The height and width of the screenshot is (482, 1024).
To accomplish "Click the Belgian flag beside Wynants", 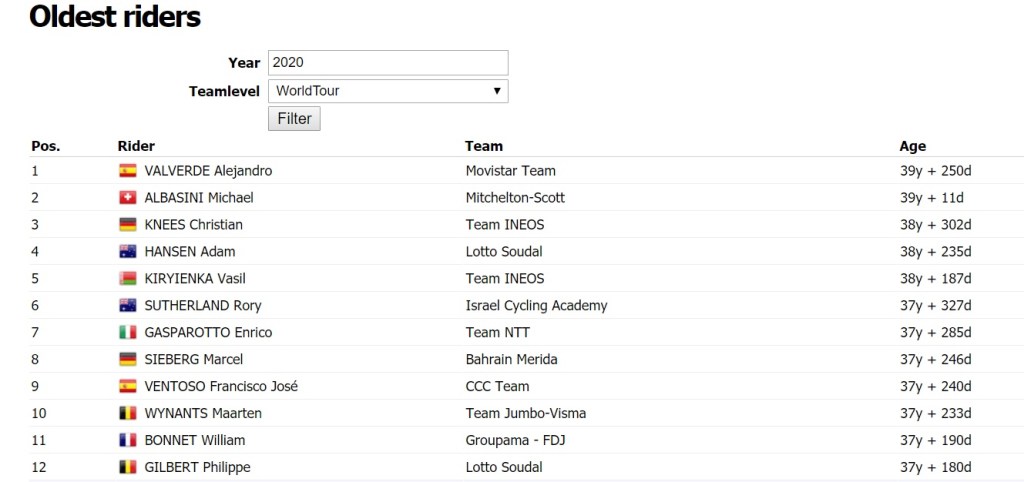I will click(x=127, y=414).
